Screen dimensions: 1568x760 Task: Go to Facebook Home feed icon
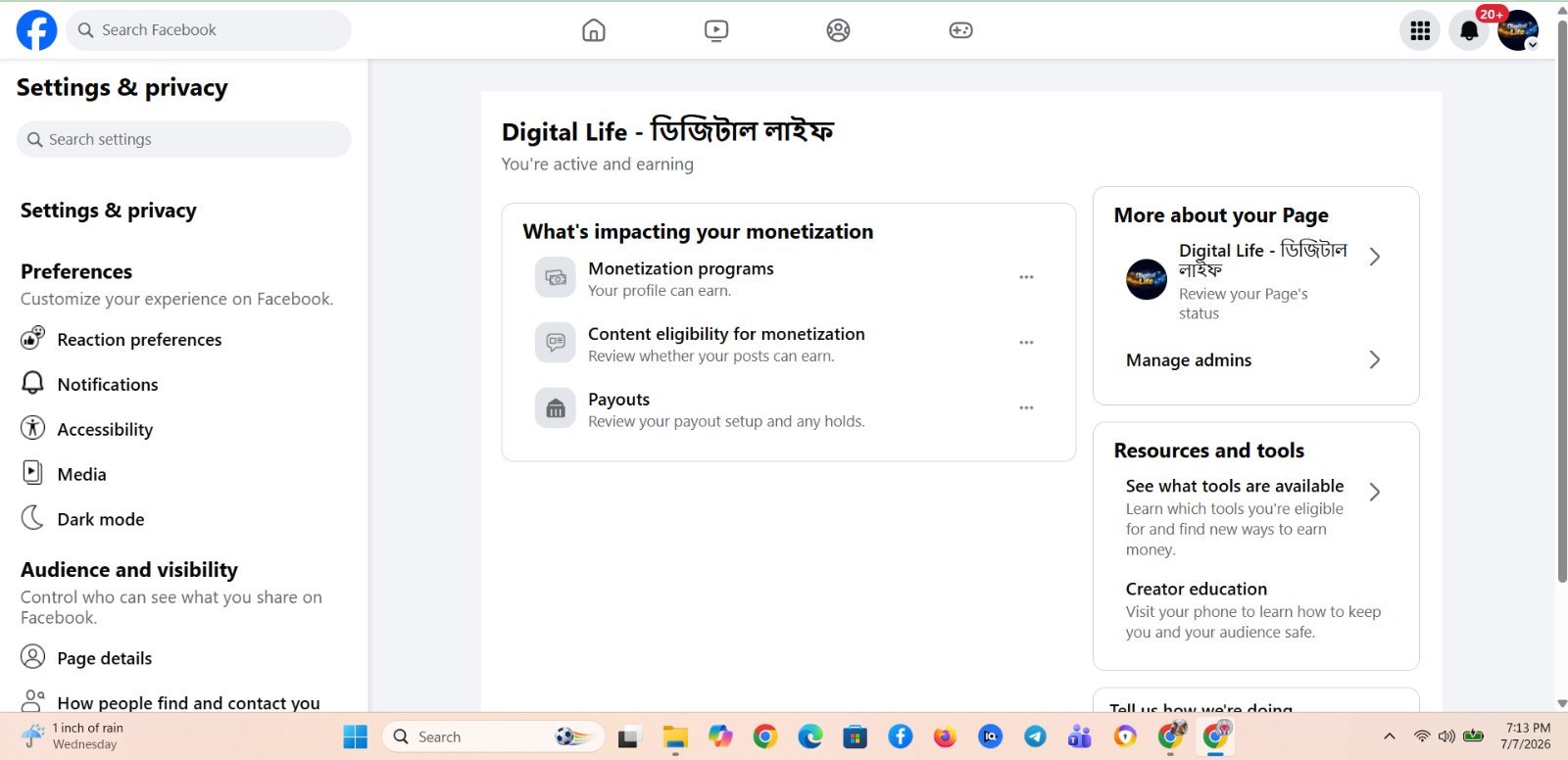(x=594, y=30)
